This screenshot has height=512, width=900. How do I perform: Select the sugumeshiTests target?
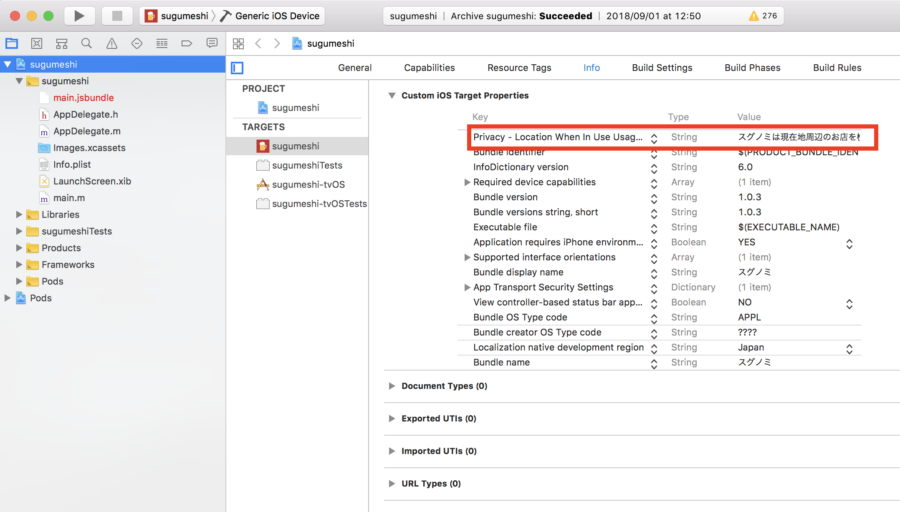click(307, 165)
